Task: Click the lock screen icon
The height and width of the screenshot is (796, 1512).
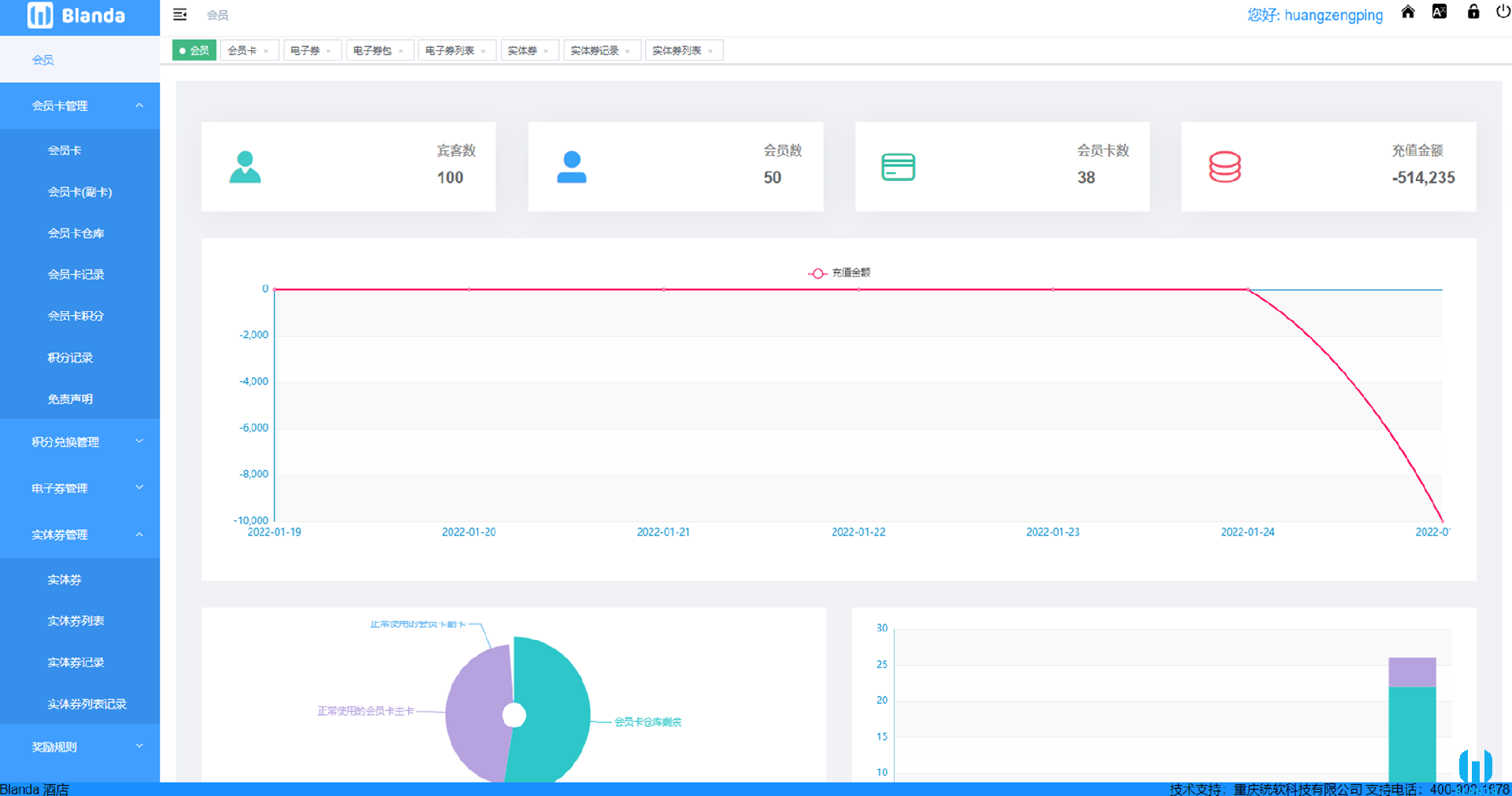Action: click(x=1473, y=13)
